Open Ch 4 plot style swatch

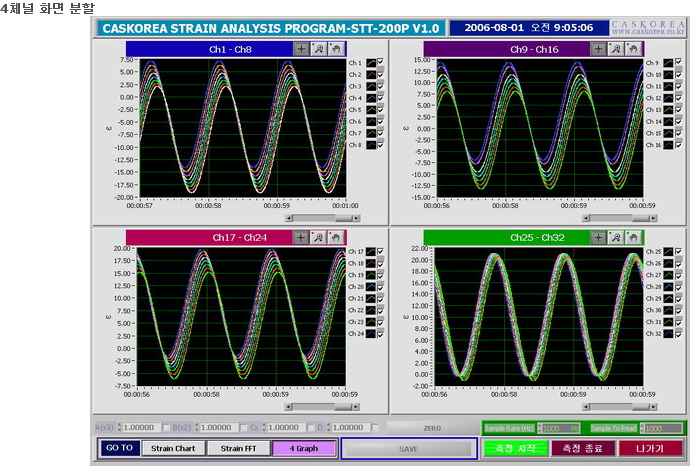click(x=371, y=98)
